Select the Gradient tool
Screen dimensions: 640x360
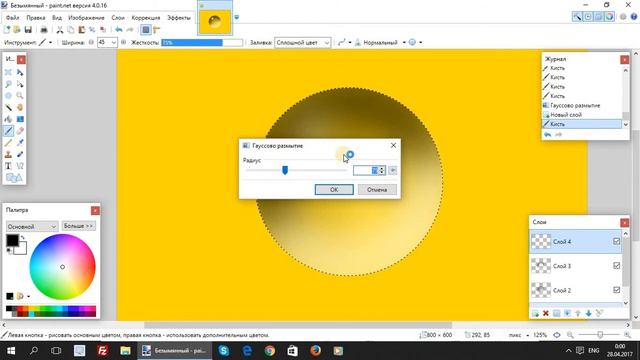[x=20, y=119]
